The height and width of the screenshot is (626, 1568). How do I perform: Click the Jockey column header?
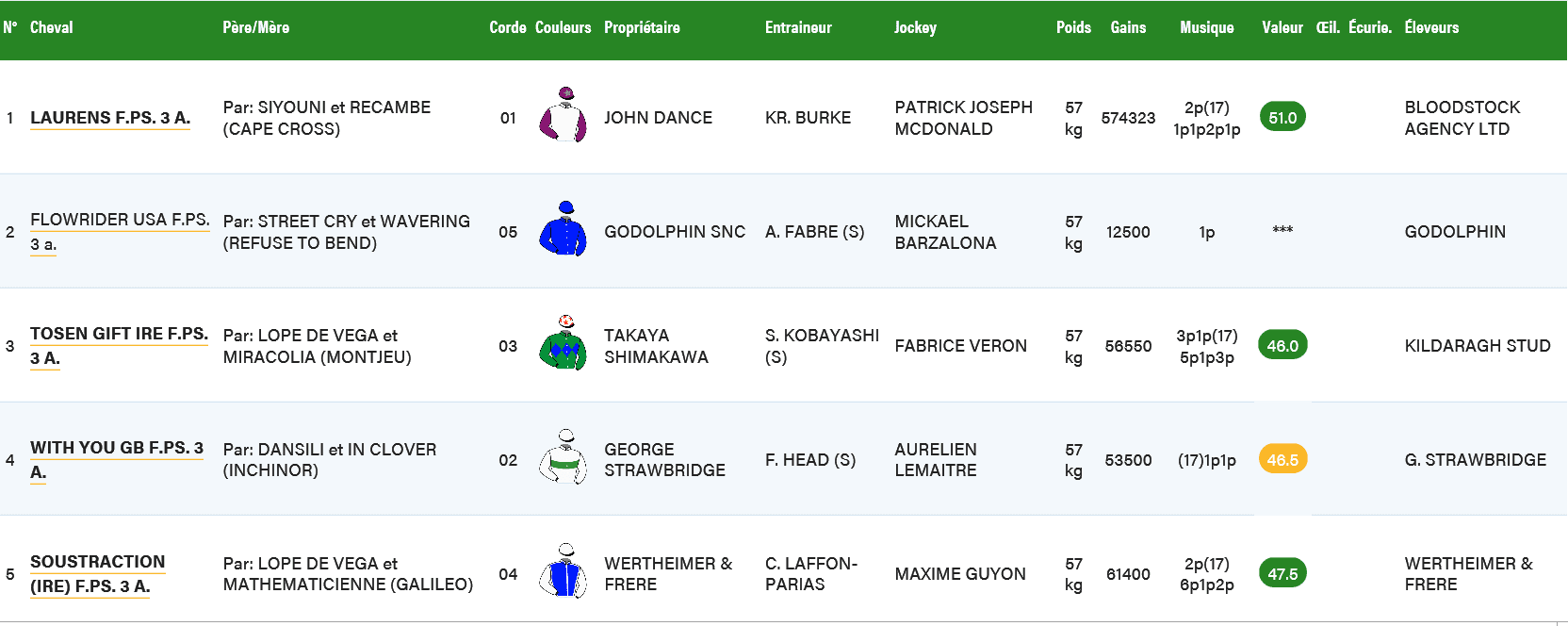[915, 27]
